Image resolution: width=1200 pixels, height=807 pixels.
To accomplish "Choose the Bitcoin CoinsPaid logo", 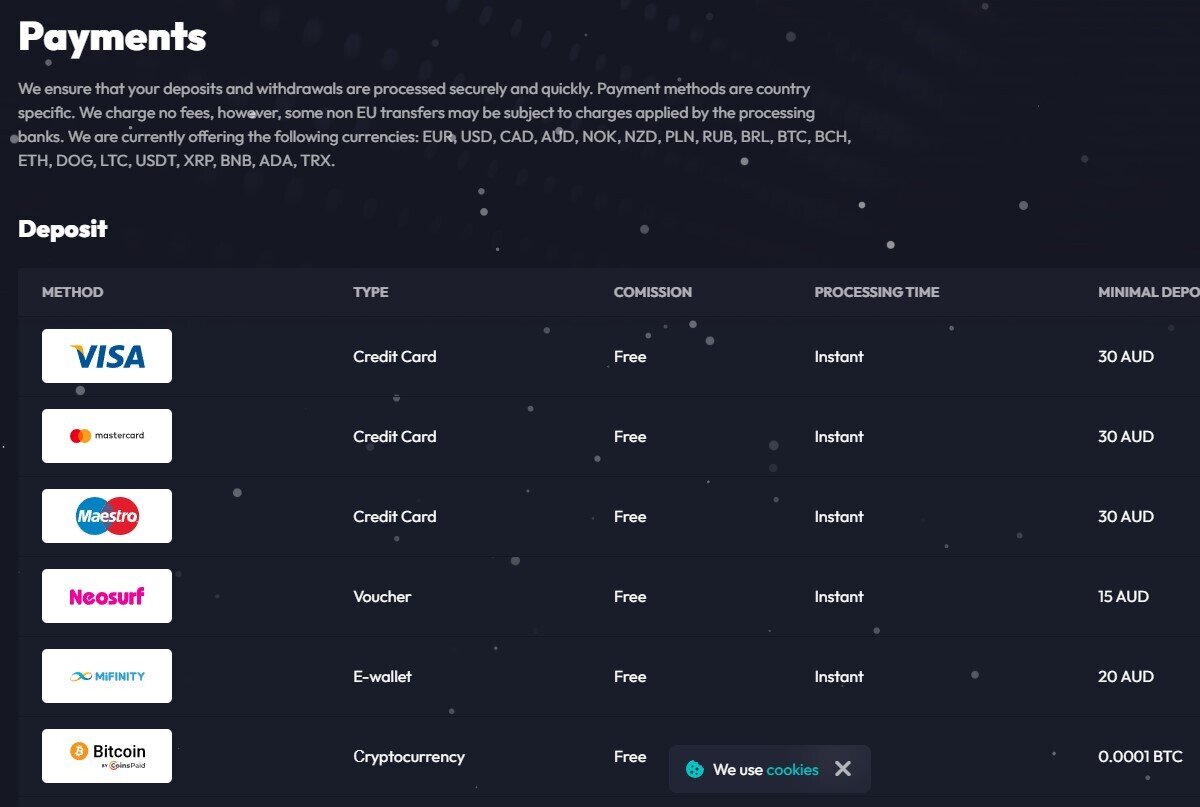I will (107, 756).
